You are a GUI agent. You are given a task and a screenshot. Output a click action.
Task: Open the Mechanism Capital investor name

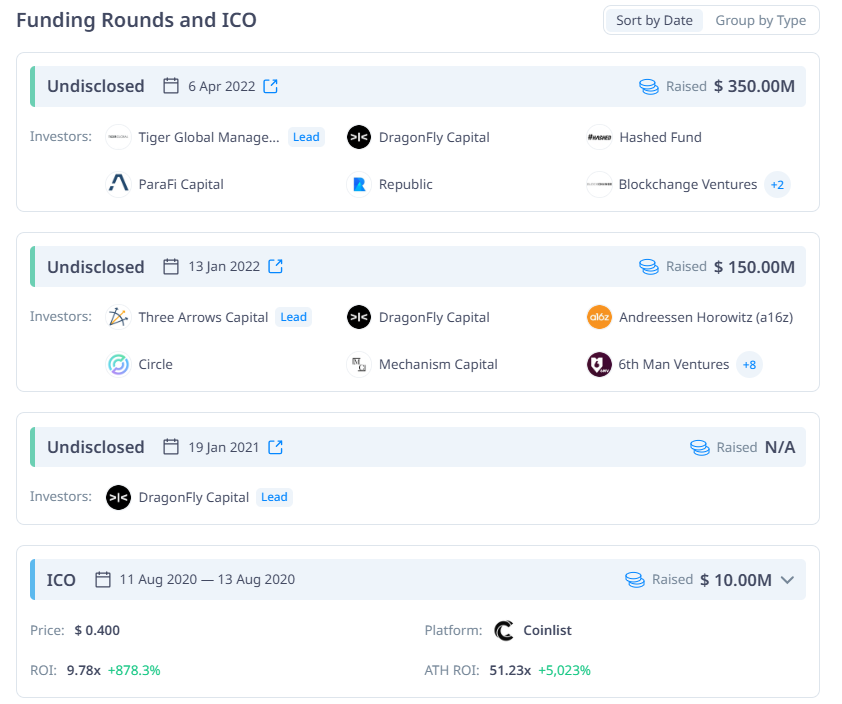(438, 365)
